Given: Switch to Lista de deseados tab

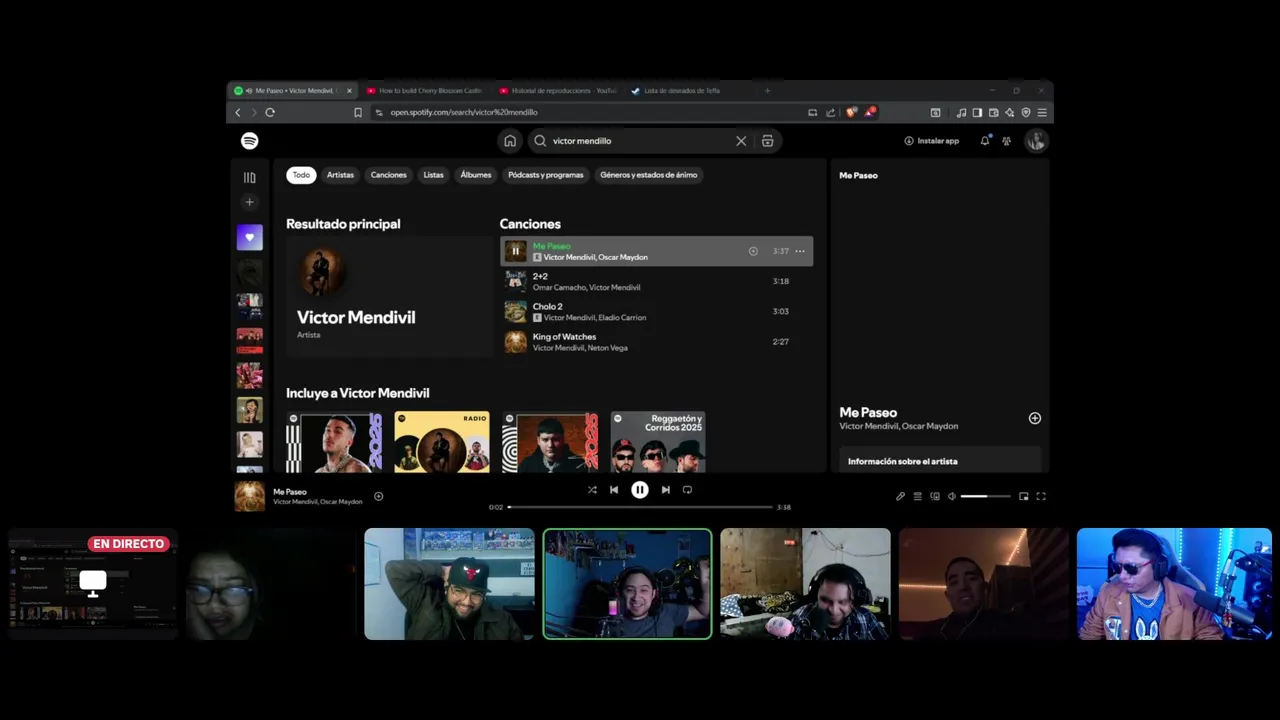Looking at the screenshot, I should (690, 91).
